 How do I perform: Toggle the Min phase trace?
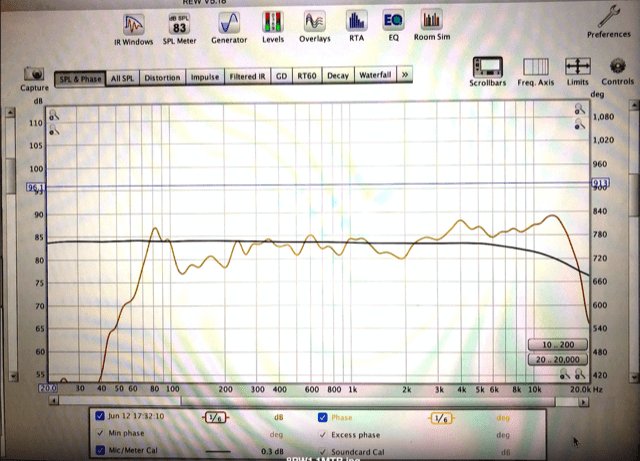(x=100, y=433)
